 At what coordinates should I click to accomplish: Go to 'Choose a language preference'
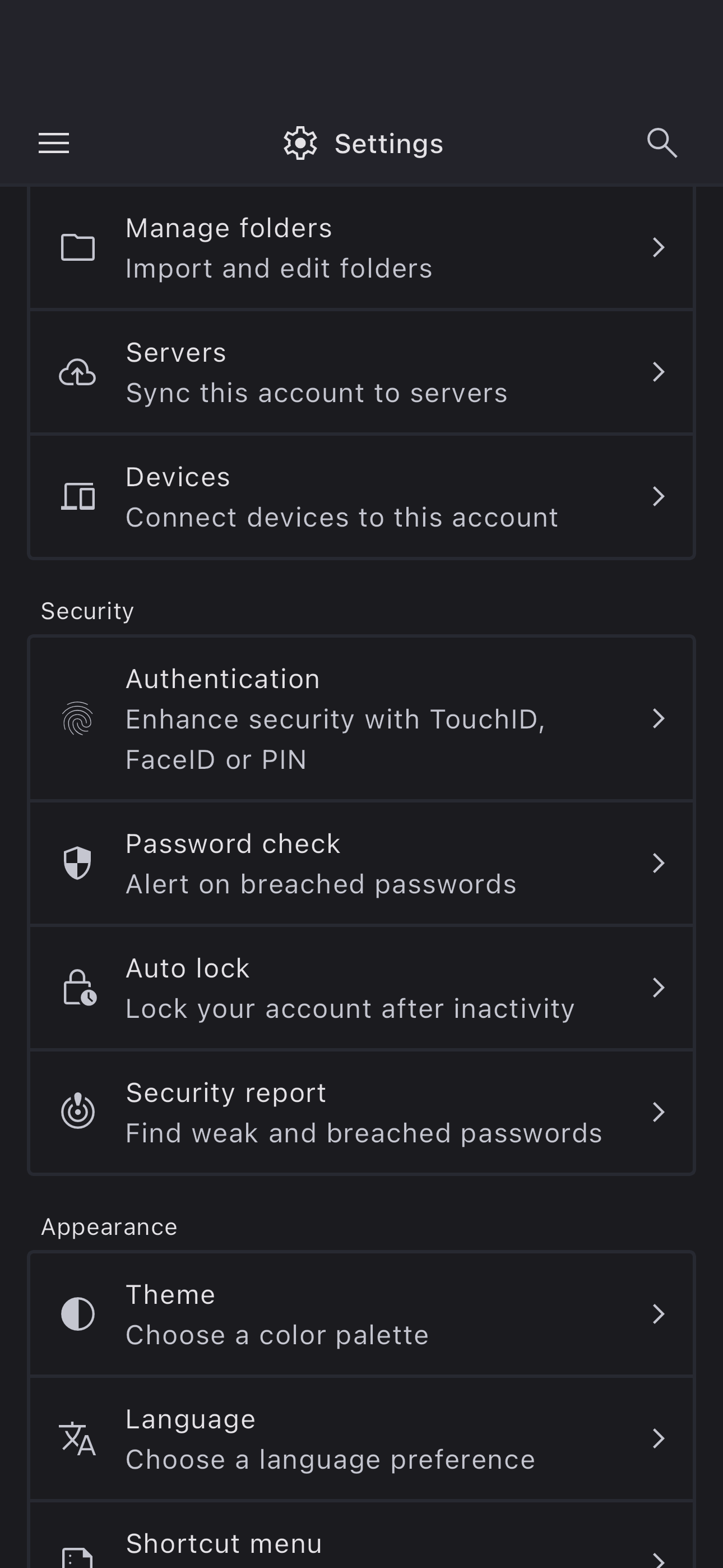[x=330, y=1460]
